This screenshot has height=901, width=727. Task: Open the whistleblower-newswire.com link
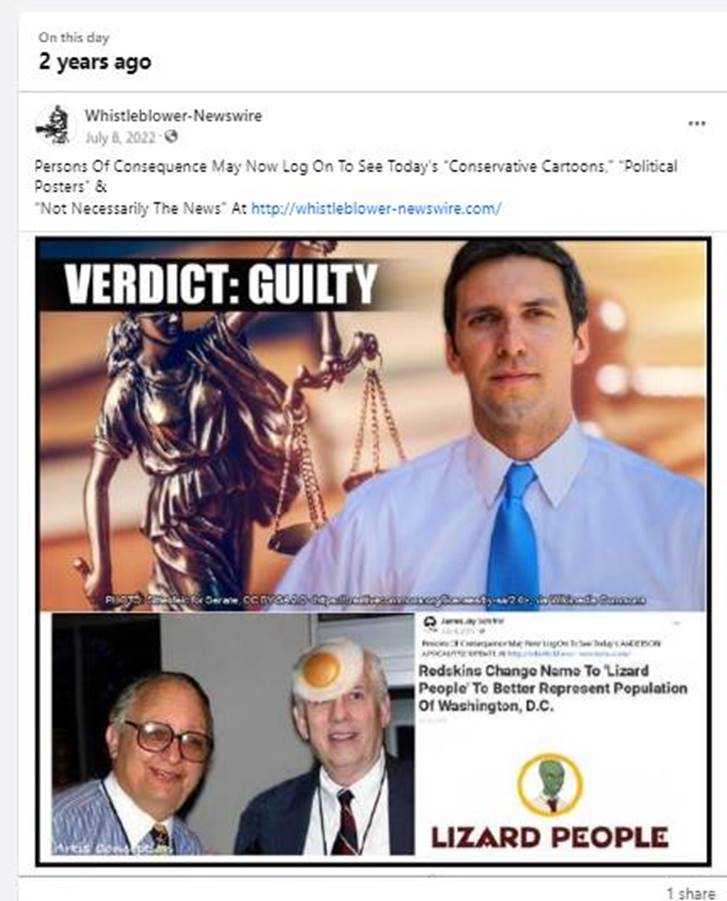tap(376, 208)
